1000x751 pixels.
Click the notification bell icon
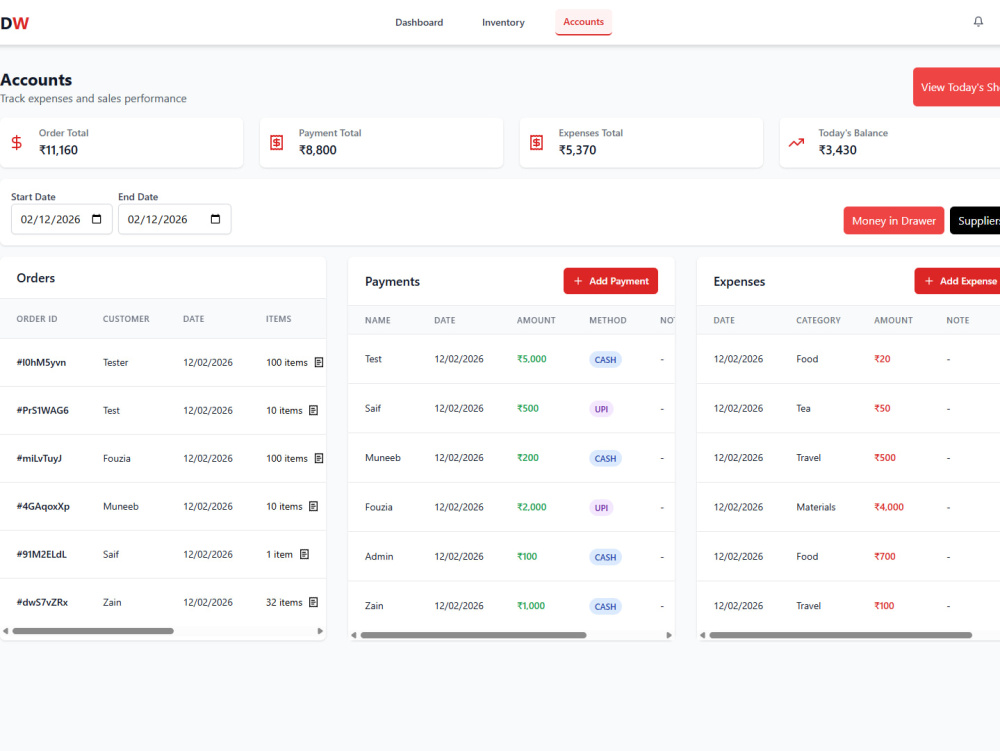(978, 22)
